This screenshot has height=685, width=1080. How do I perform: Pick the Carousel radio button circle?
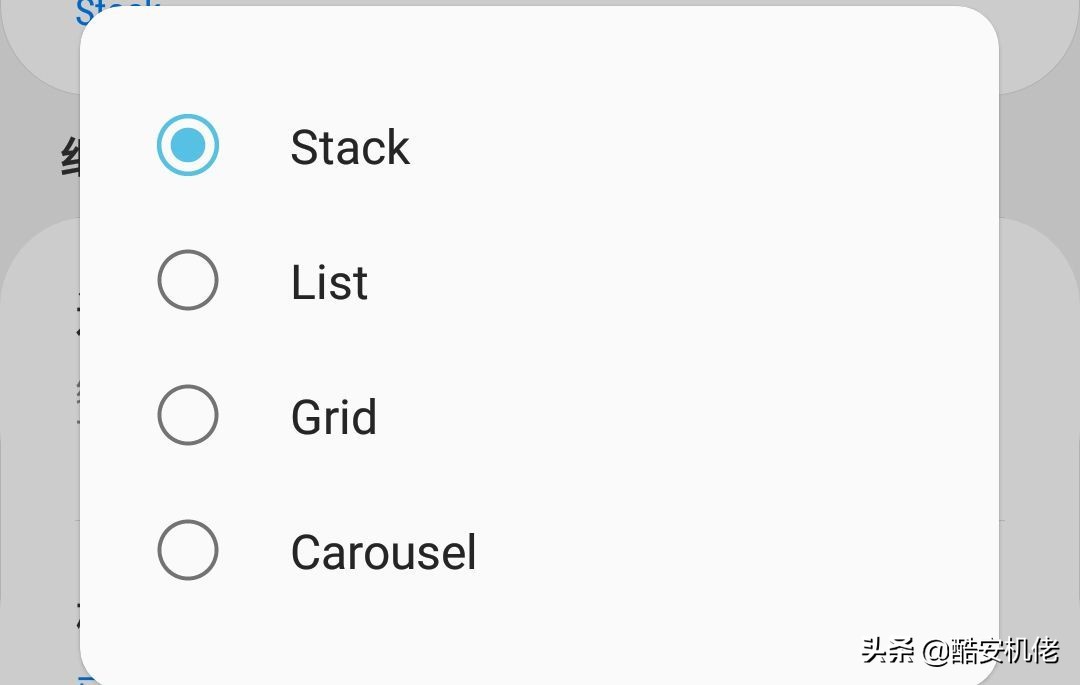(188, 550)
